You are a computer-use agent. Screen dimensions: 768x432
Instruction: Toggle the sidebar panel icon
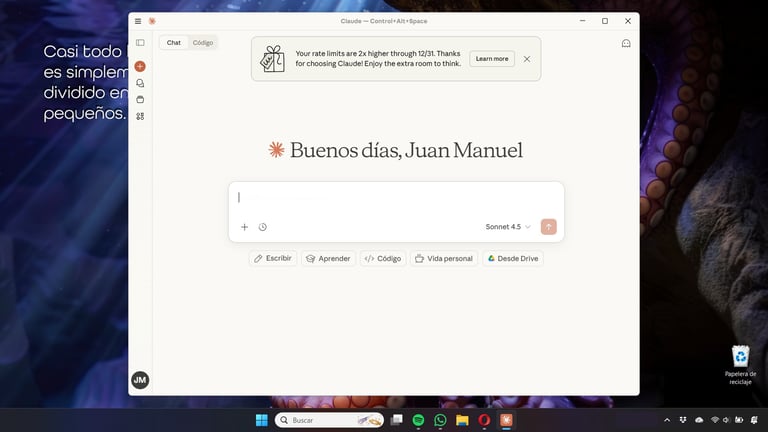[140, 43]
